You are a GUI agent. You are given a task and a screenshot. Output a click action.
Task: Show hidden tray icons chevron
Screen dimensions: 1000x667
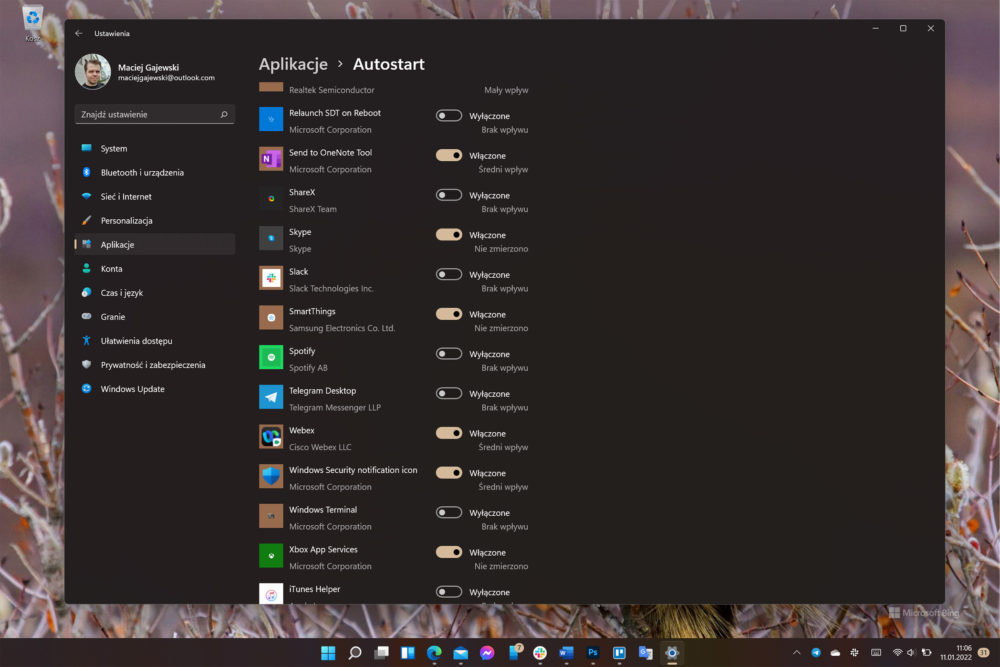(x=797, y=652)
